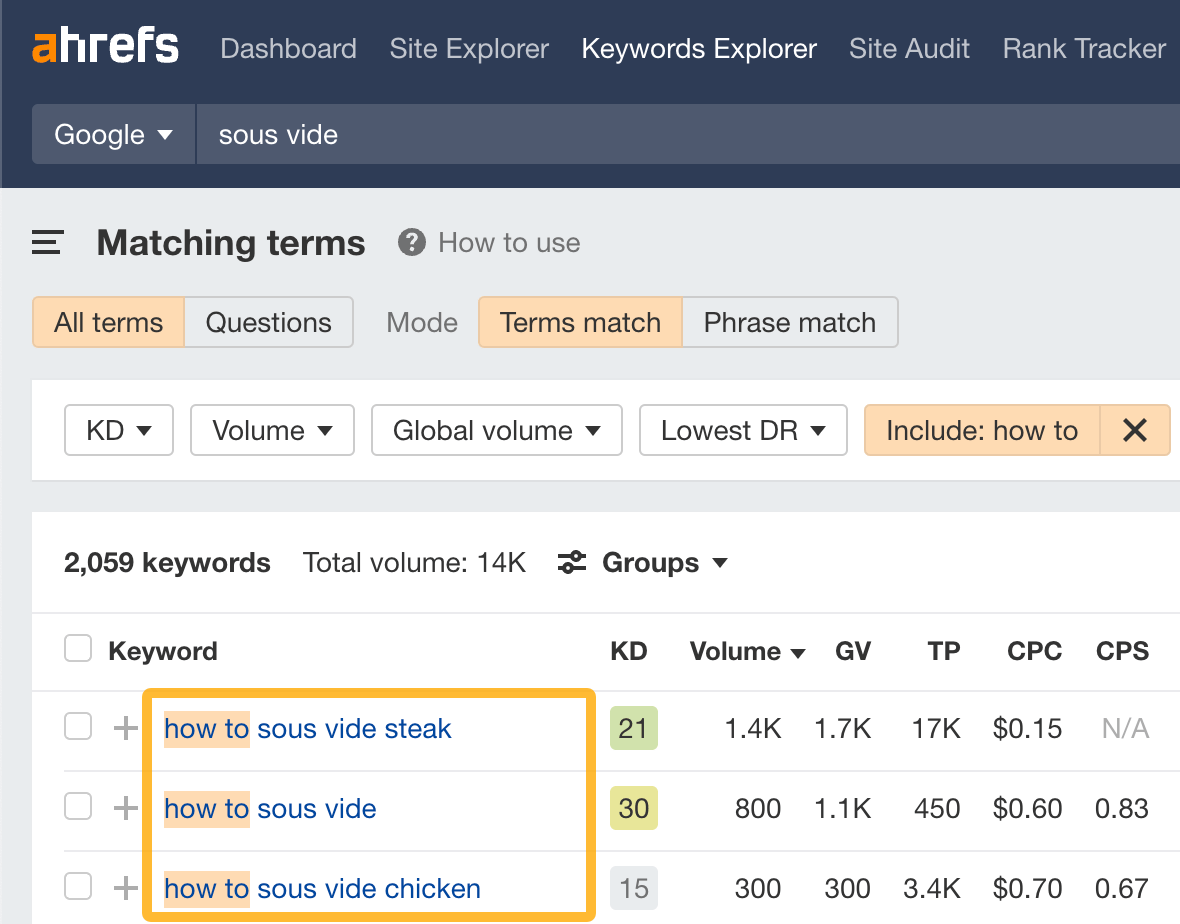Click the How to use help icon

pos(411,242)
